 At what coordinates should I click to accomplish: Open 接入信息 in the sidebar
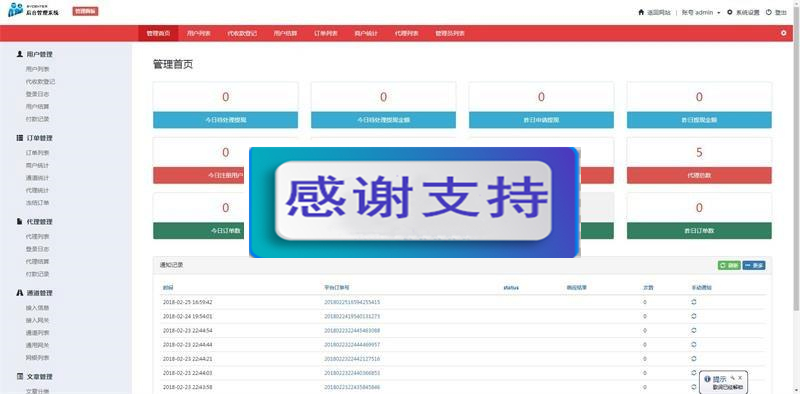(37, 308)
